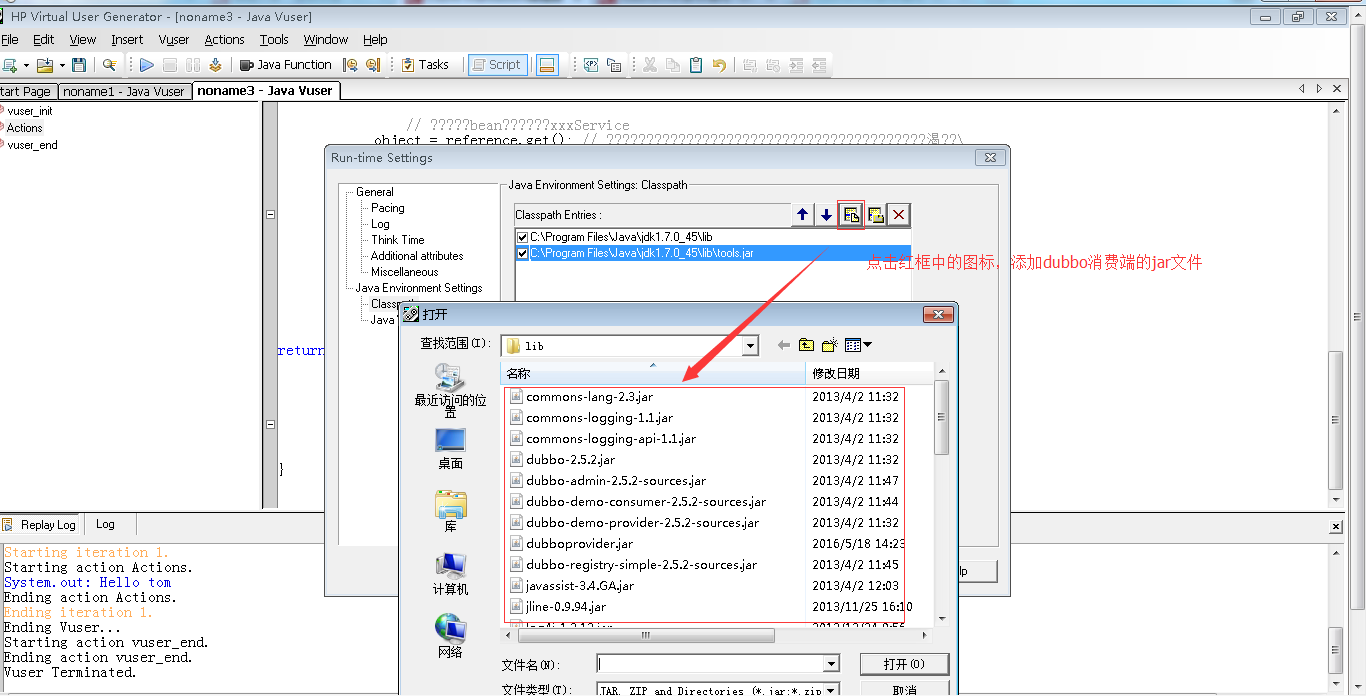The height and width of the screenshot is (696, 1366).
Task: Switch to noname1 - Java Vuser tab
Action: point(124,91)
